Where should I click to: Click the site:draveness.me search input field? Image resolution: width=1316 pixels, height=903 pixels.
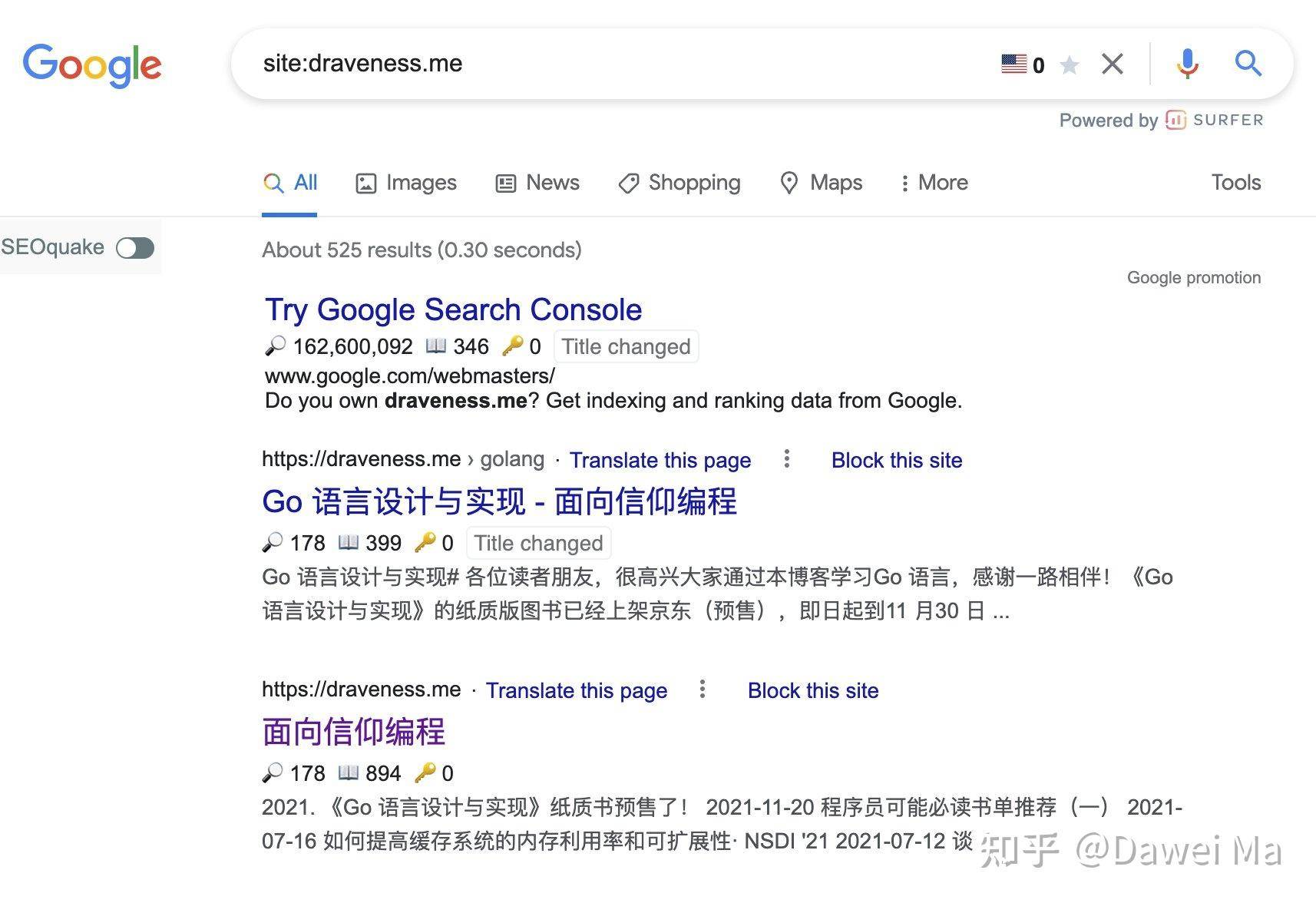point(614,64)
